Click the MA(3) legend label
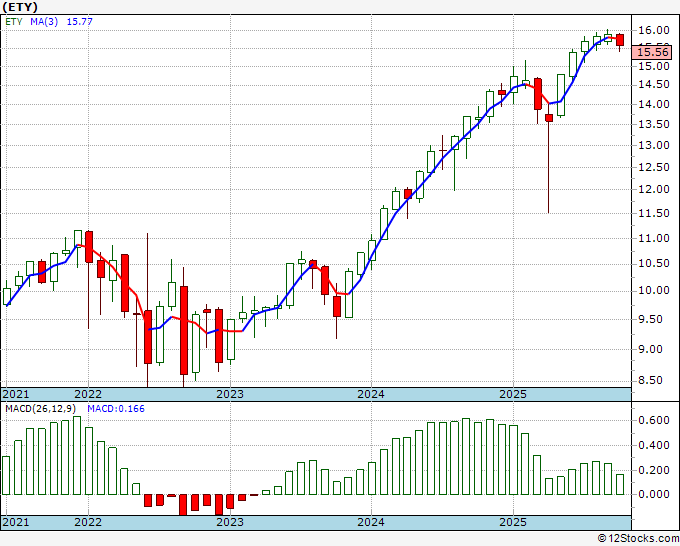The height and width of the screenshot is (546, 680). point(44,22)
